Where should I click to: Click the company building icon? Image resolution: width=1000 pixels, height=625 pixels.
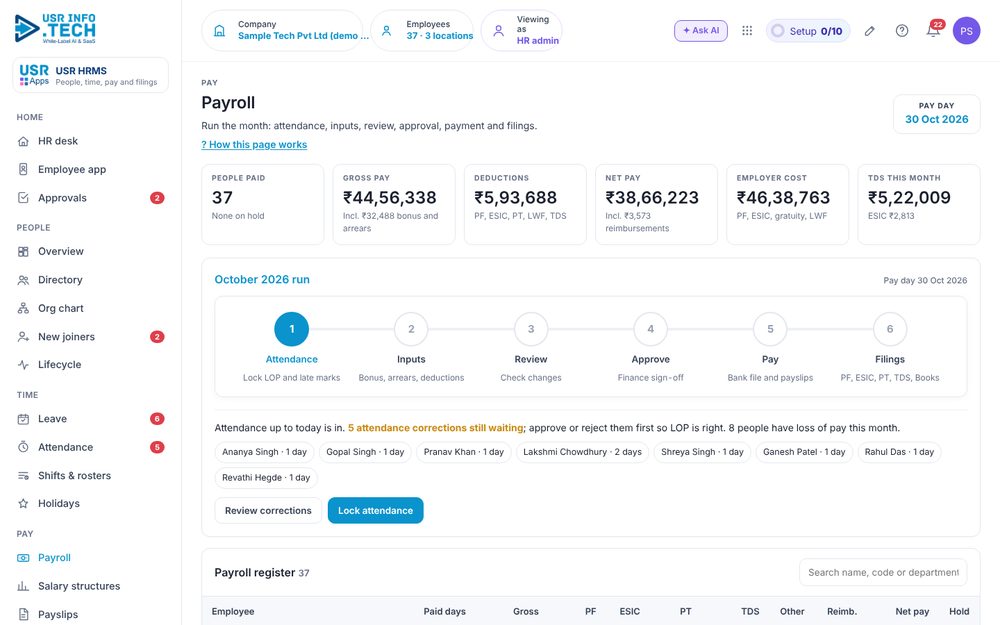tap(219, 31)
